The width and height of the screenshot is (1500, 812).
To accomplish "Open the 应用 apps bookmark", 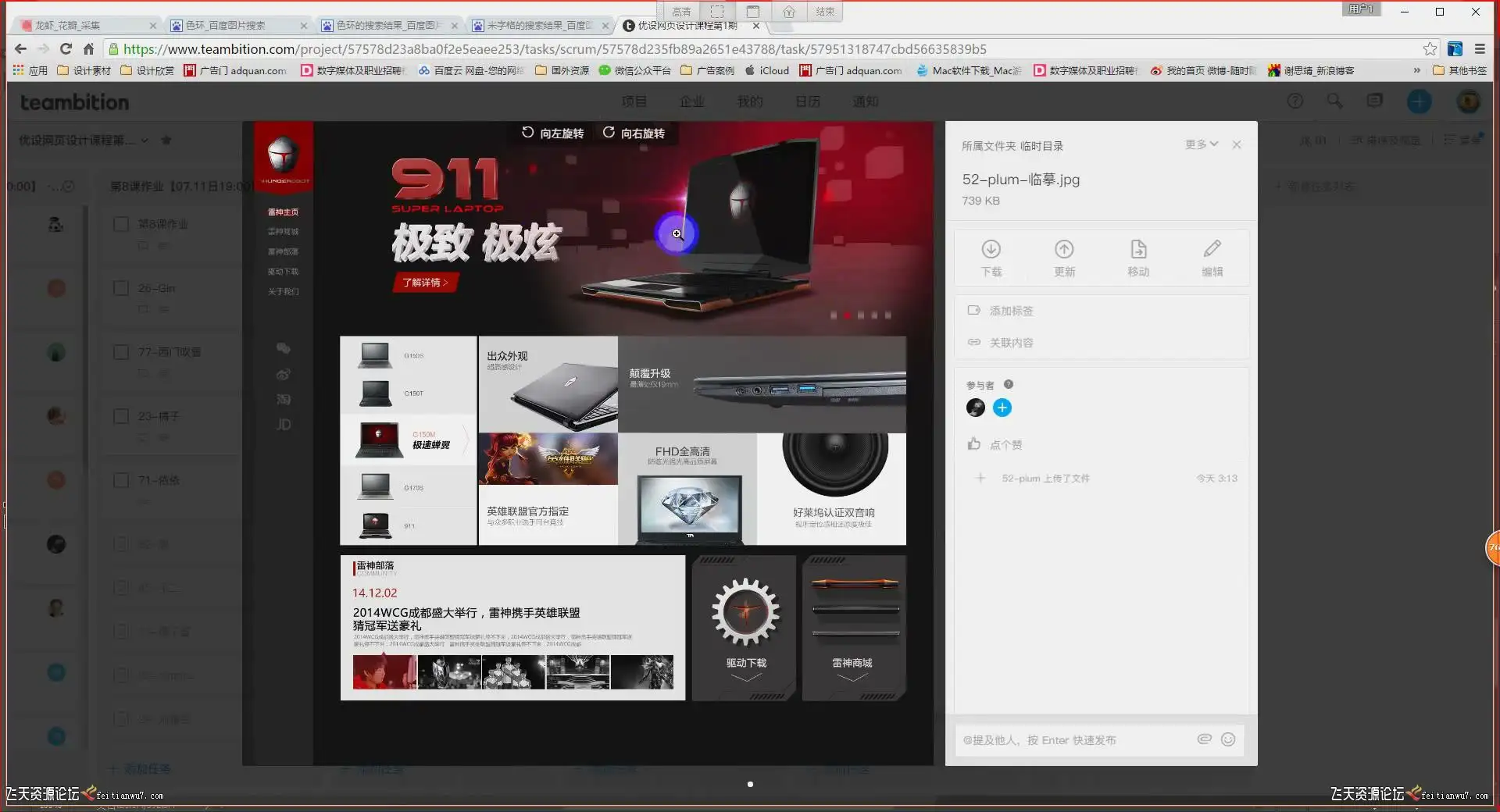I will (x=30, y=70).
